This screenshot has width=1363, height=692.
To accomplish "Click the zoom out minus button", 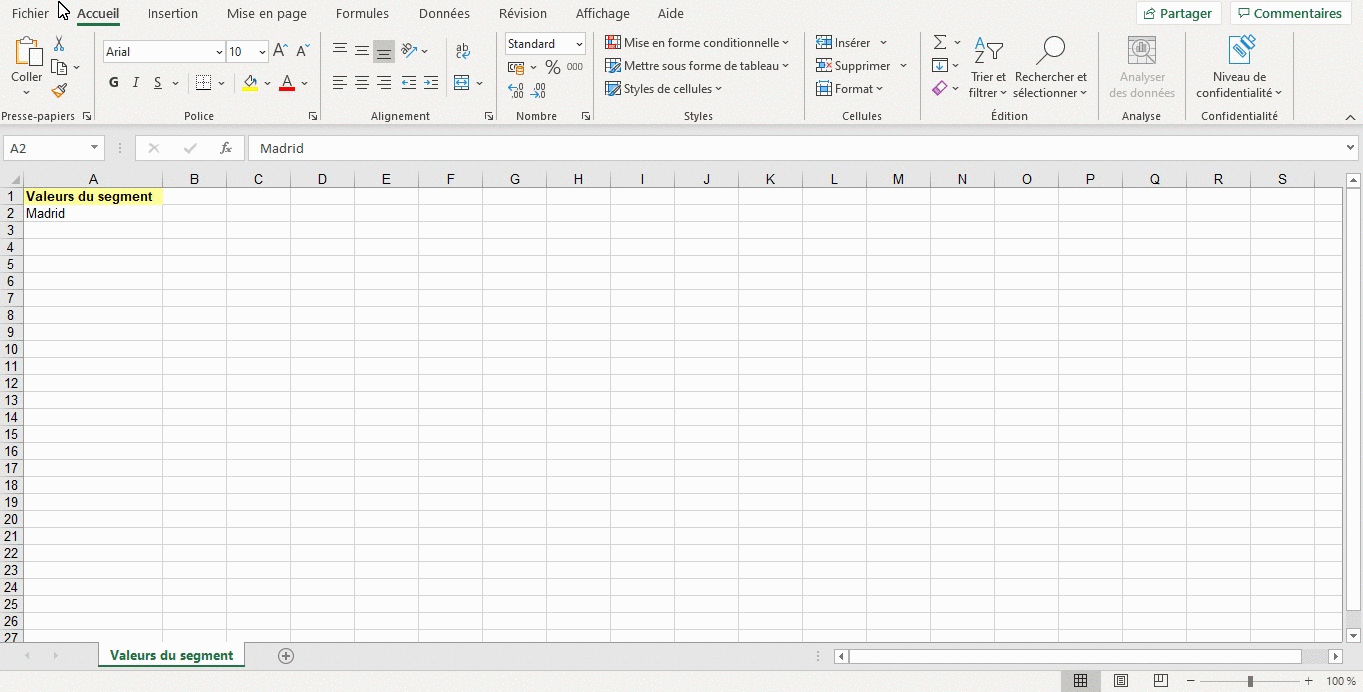I will point(1189,681).
